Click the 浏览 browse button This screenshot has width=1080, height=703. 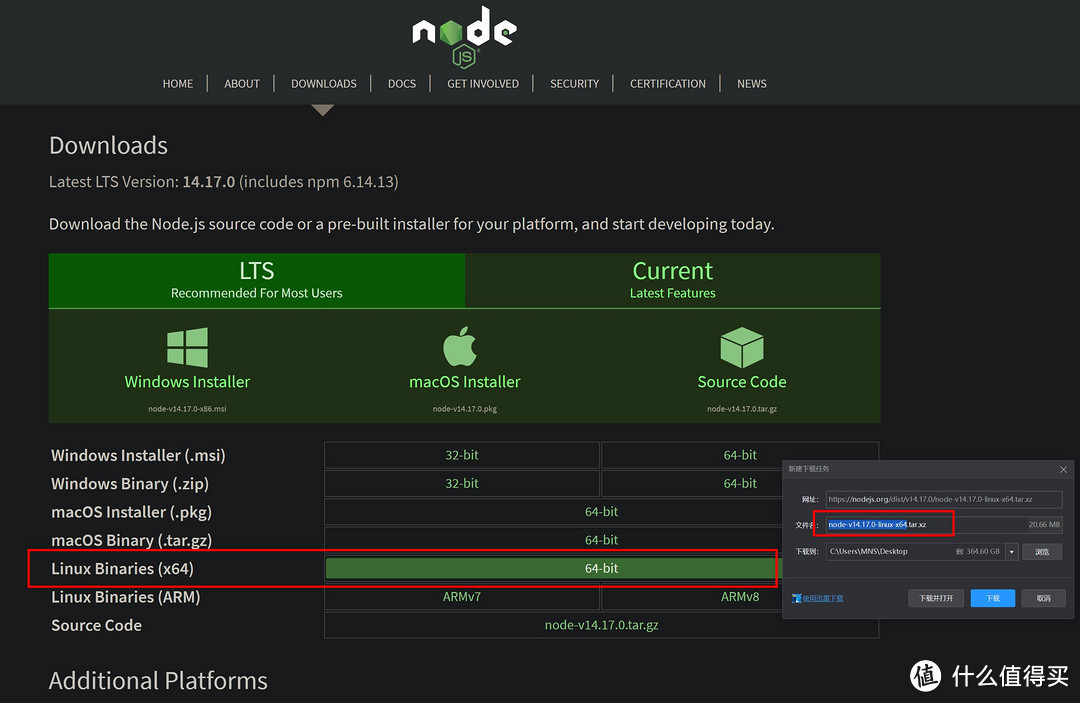pyautogui.click(x=1041, y=551)
